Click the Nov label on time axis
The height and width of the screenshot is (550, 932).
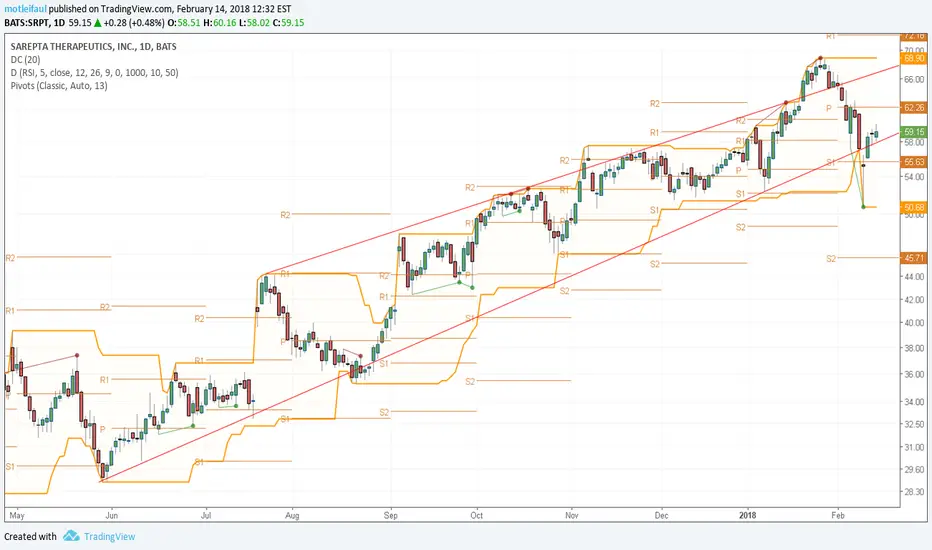(572, 516)
